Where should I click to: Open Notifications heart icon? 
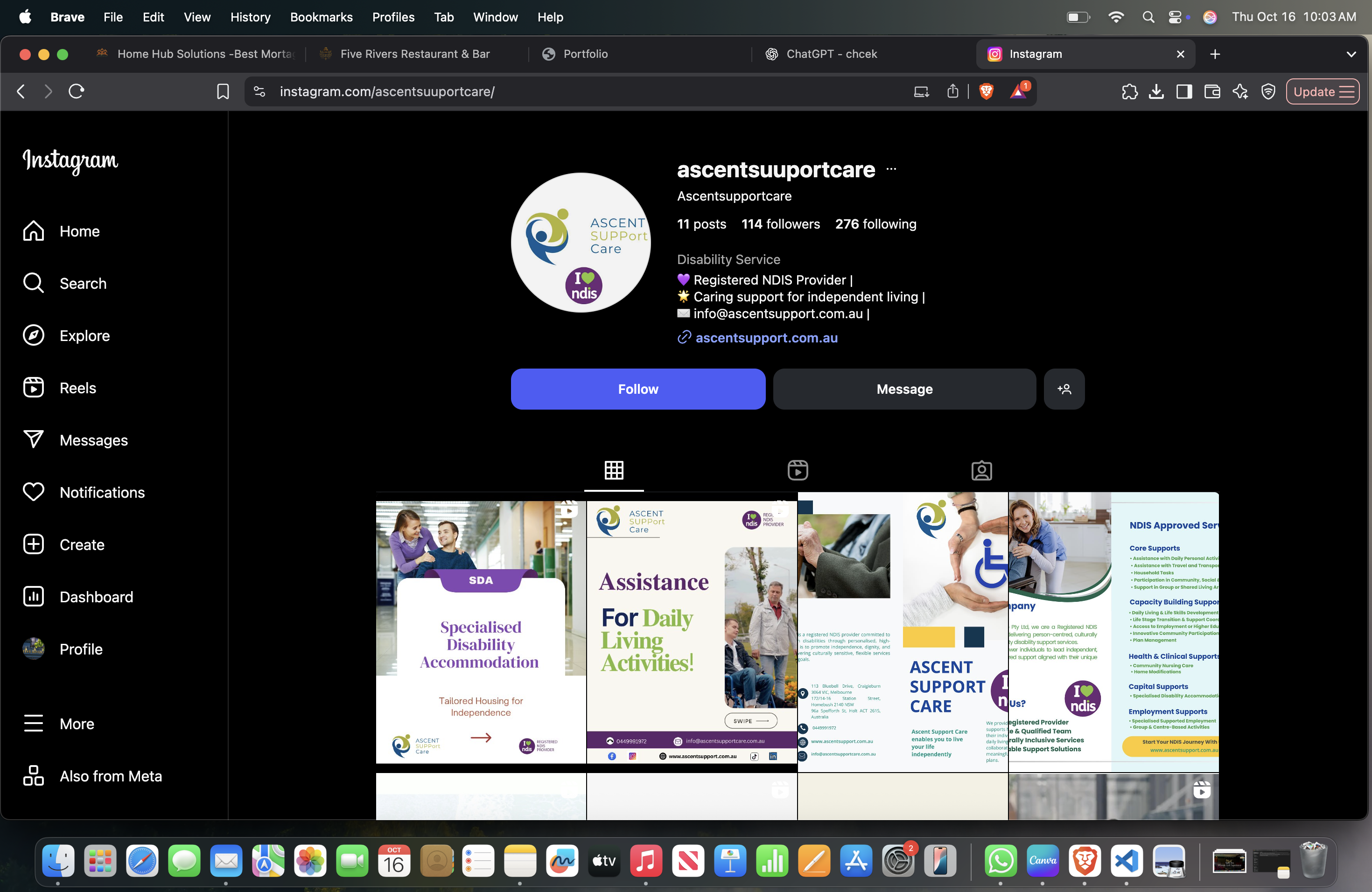coord(34,492)
